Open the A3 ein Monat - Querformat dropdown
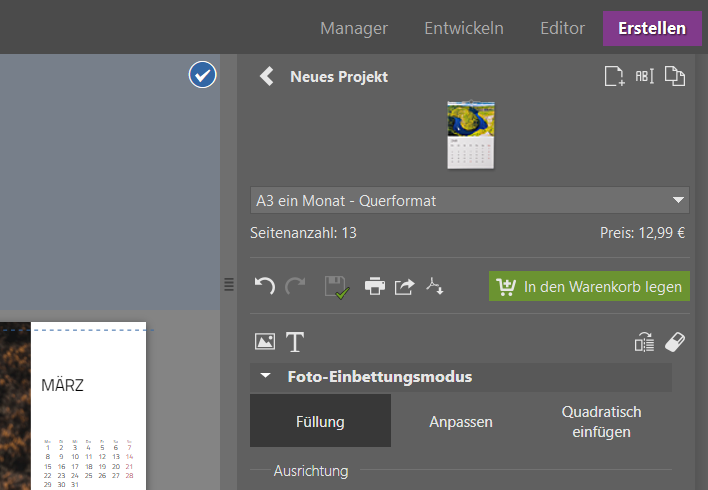Viewport: 708px width, 490px height. [x=470, y=200]
